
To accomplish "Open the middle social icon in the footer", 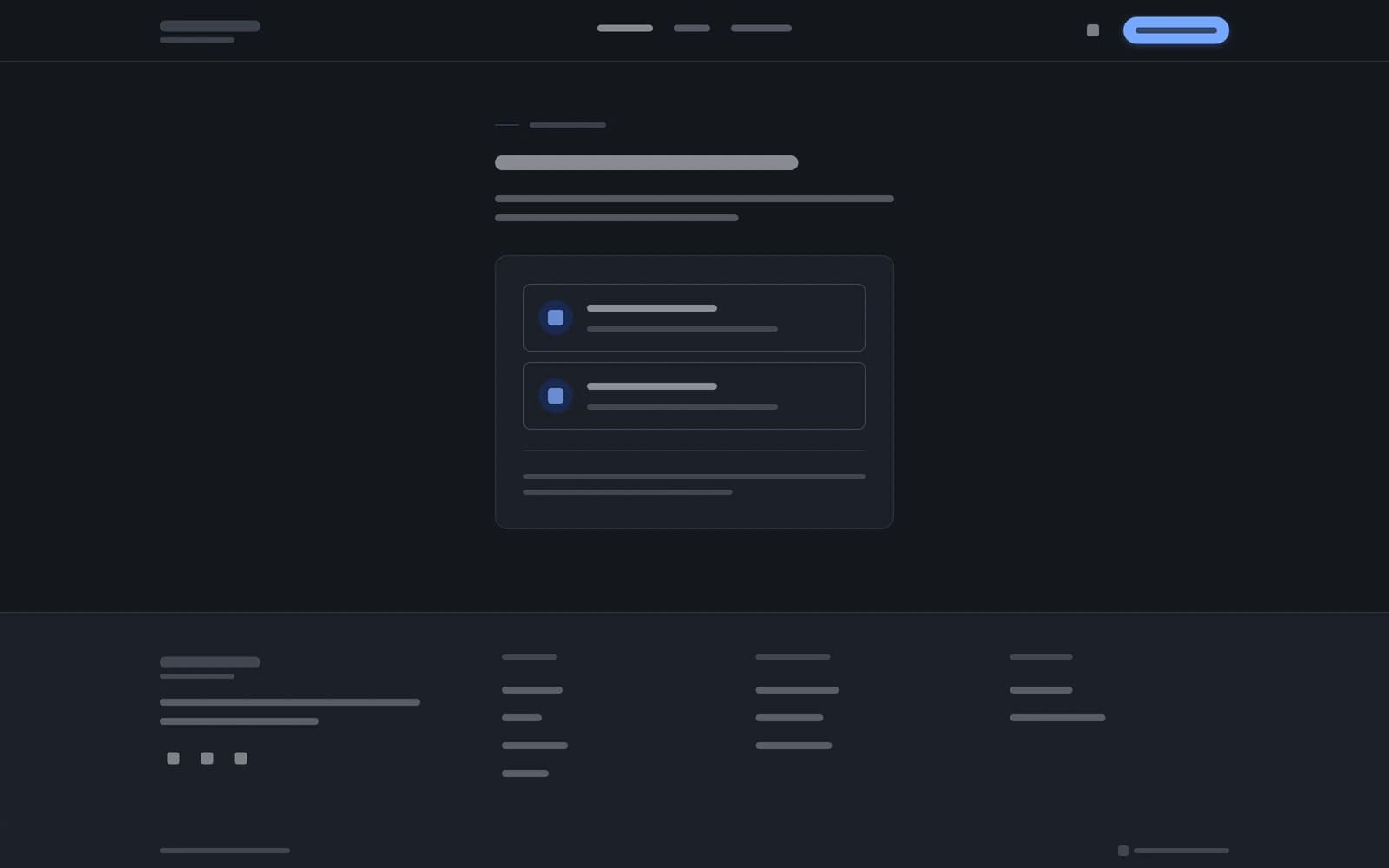I will click(x=207, y=759).
